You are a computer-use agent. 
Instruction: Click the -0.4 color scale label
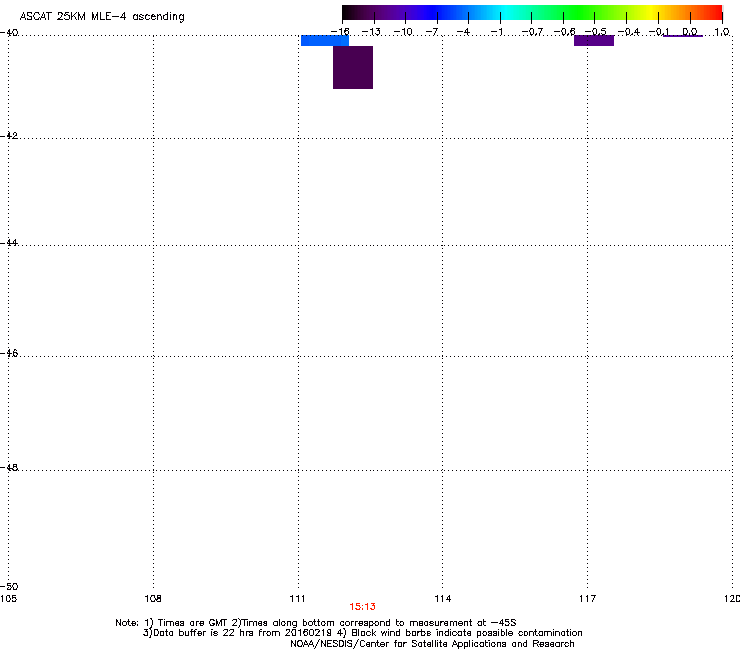629,32
